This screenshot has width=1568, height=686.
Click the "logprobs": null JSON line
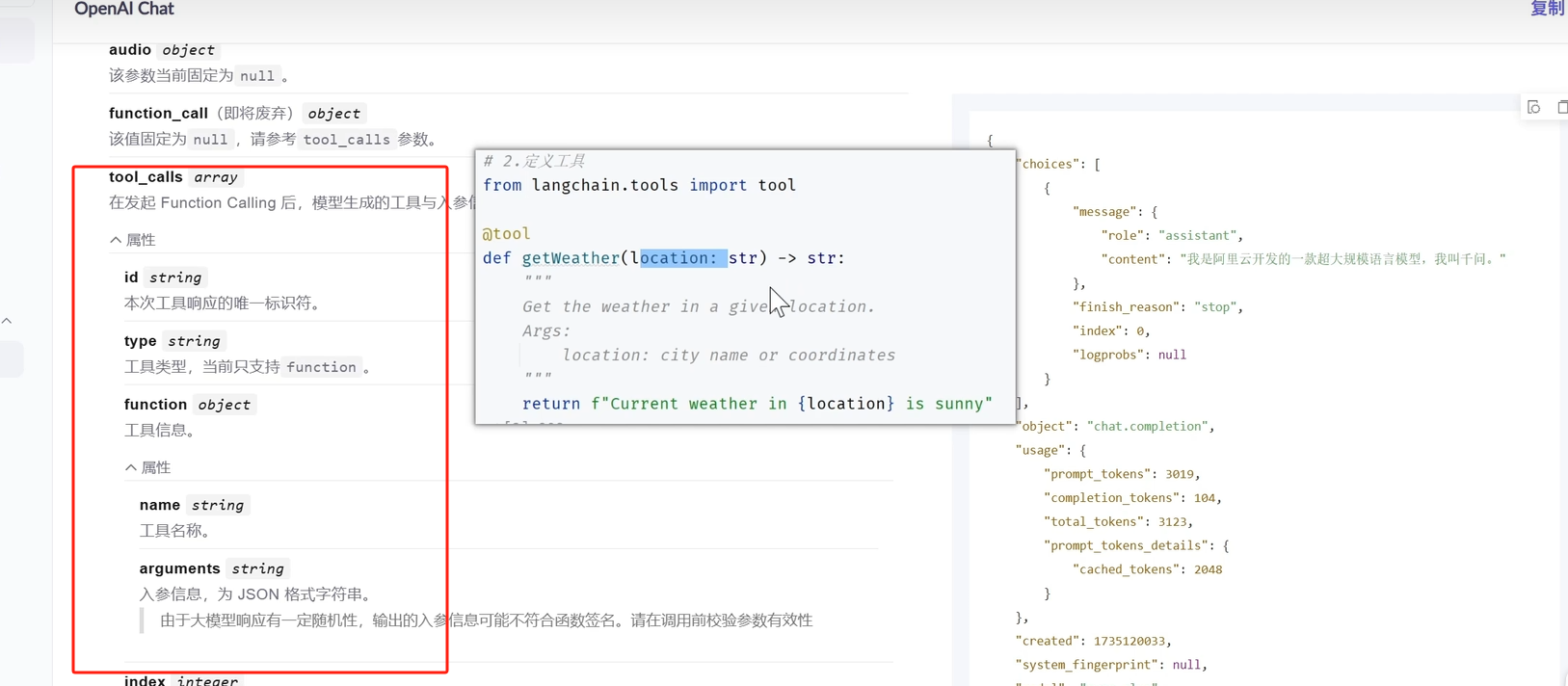click(x=1129, y=355)
